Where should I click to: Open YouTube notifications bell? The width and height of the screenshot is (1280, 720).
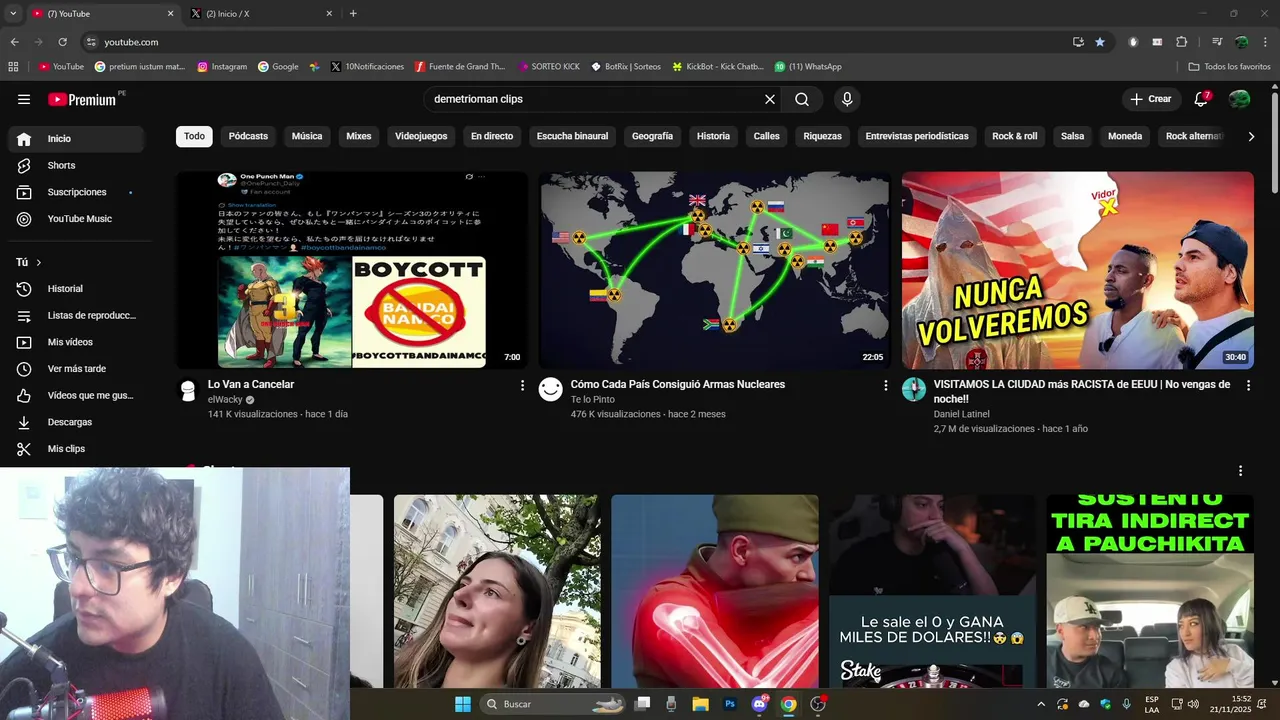click(1201, 99)
